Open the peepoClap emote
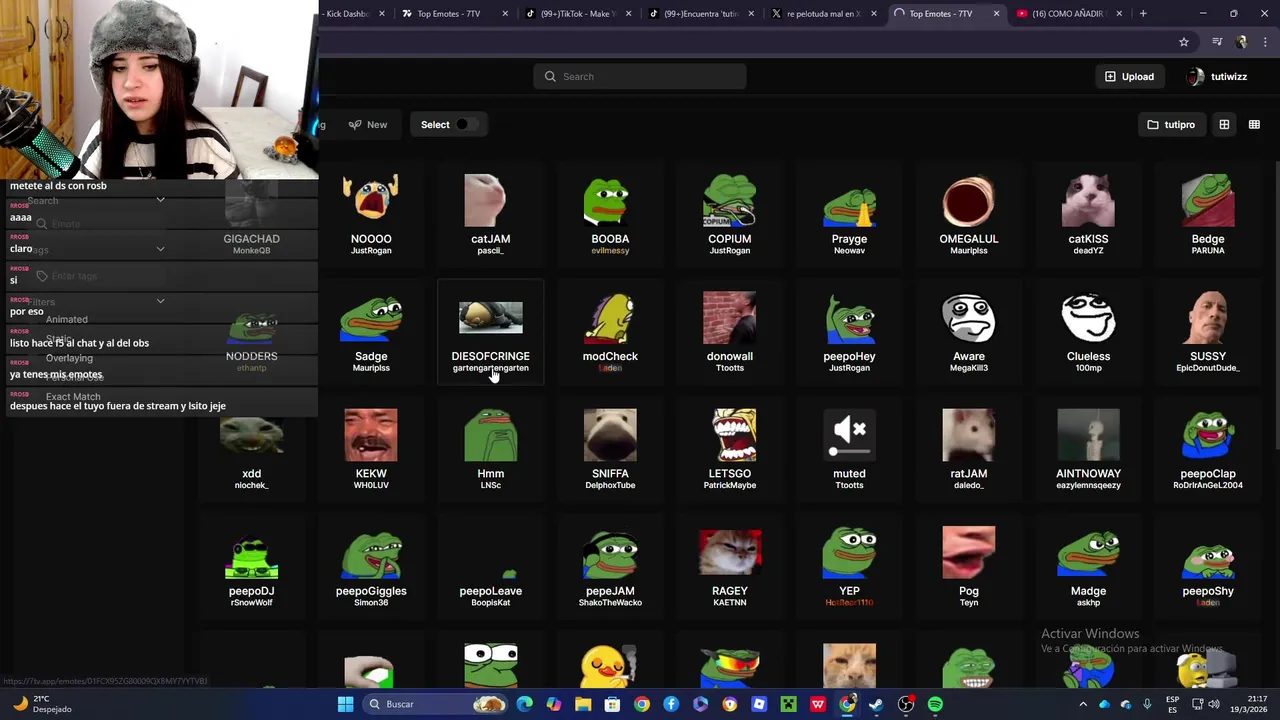The width and height of the screenshot is (1280, 720). (x=1208, y=448)
